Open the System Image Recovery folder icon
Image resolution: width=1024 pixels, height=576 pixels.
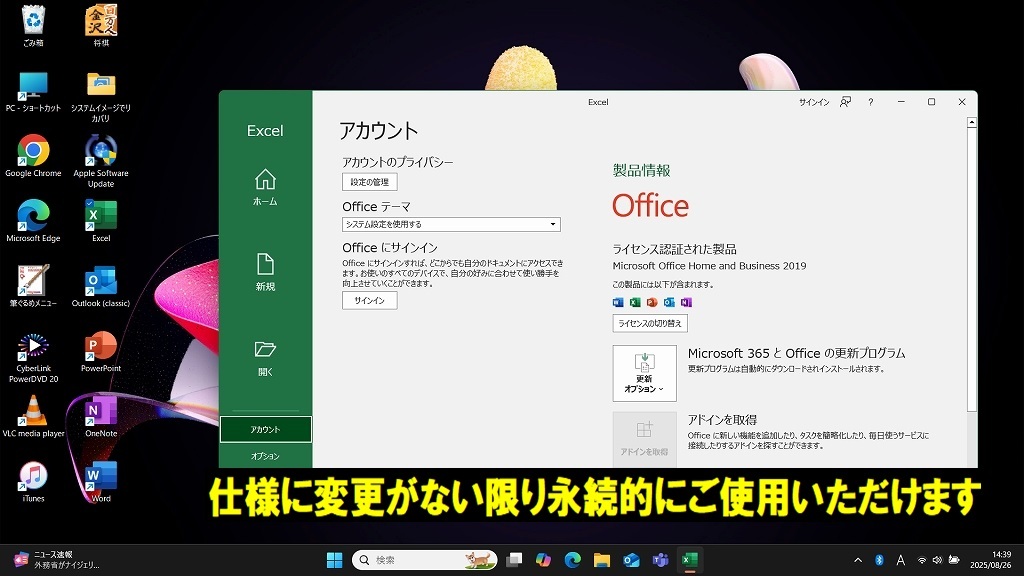pyautogui.click(x=101, y=97)
